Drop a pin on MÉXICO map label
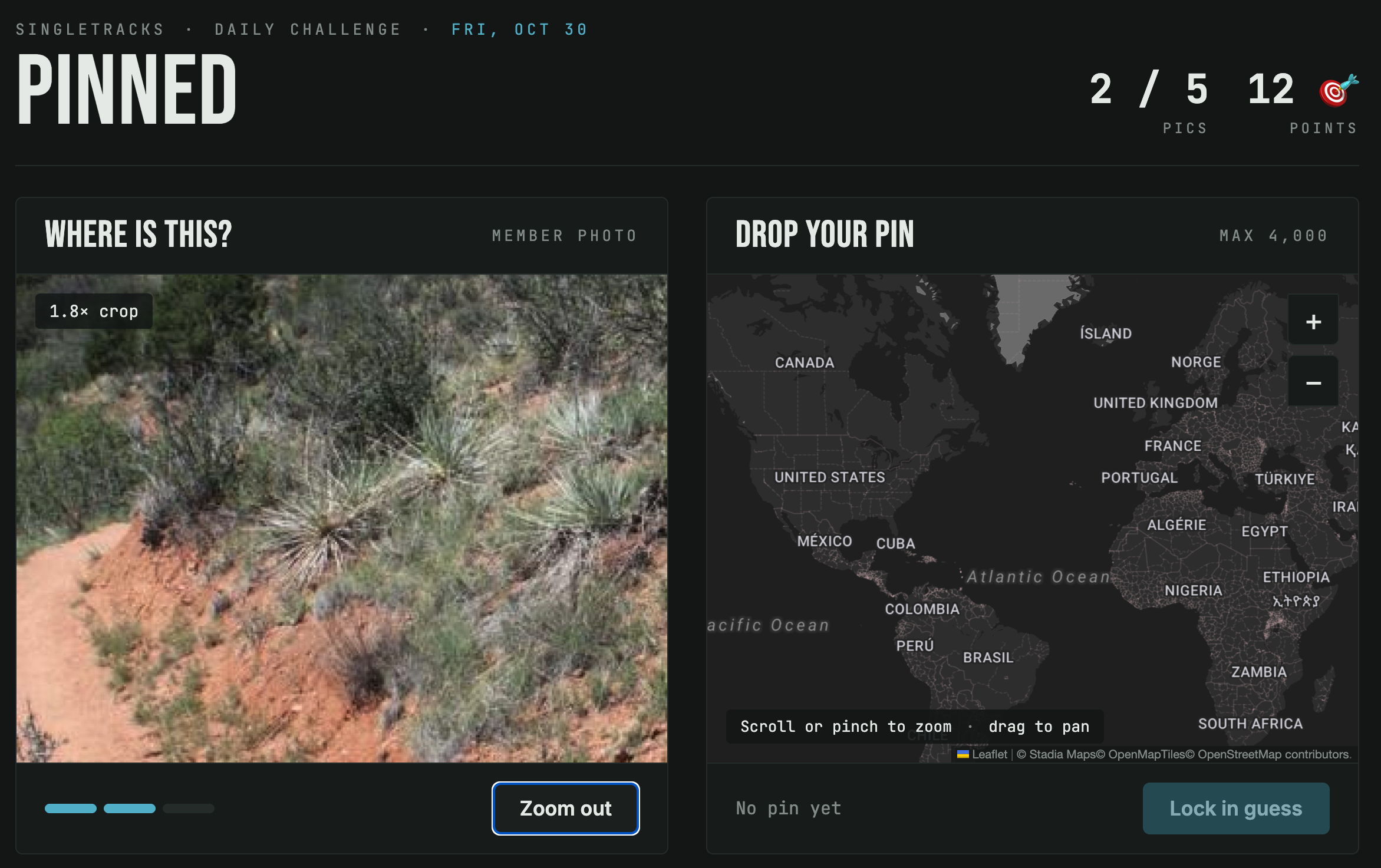 click(824, 541)
